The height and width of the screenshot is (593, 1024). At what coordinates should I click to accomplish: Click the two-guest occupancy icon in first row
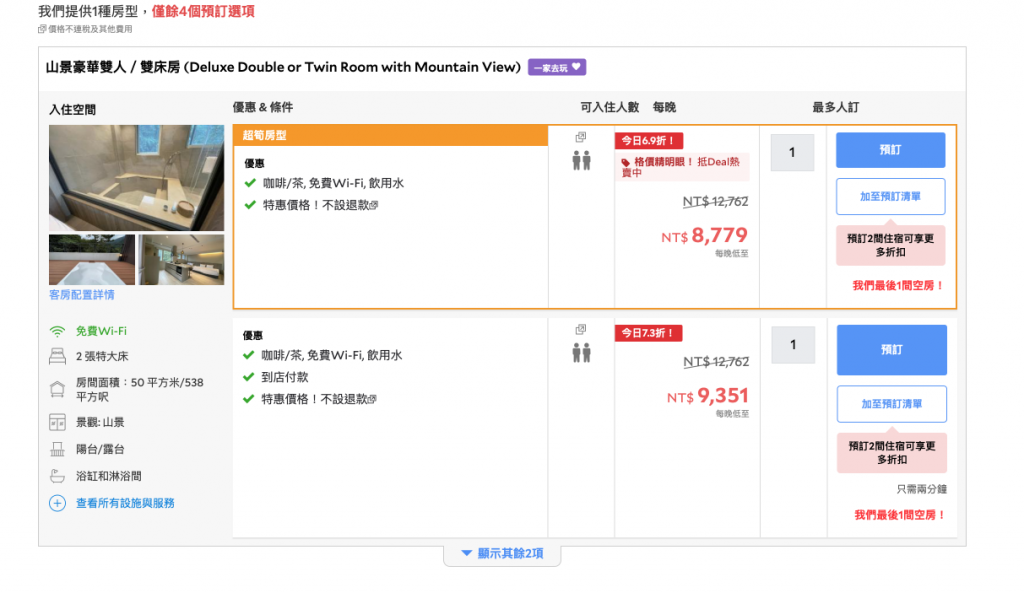pyautogui.click(x=581, y=160)
